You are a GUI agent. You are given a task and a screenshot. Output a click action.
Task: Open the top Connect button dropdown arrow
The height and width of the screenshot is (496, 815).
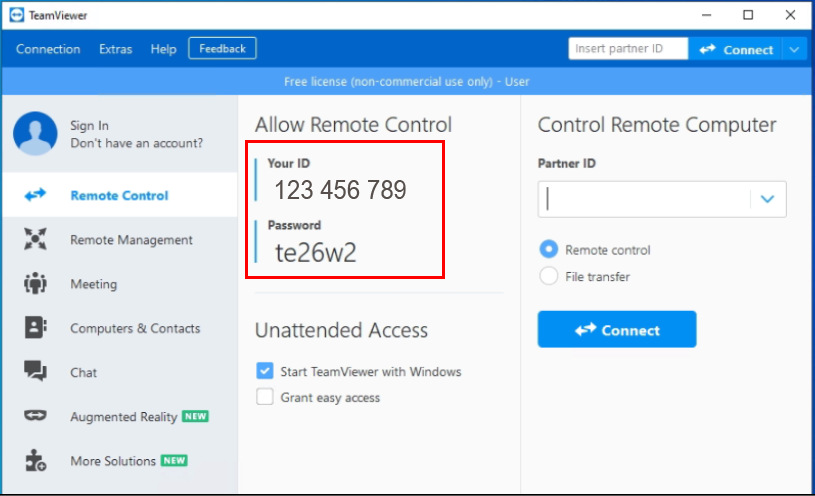pos(794,50)
